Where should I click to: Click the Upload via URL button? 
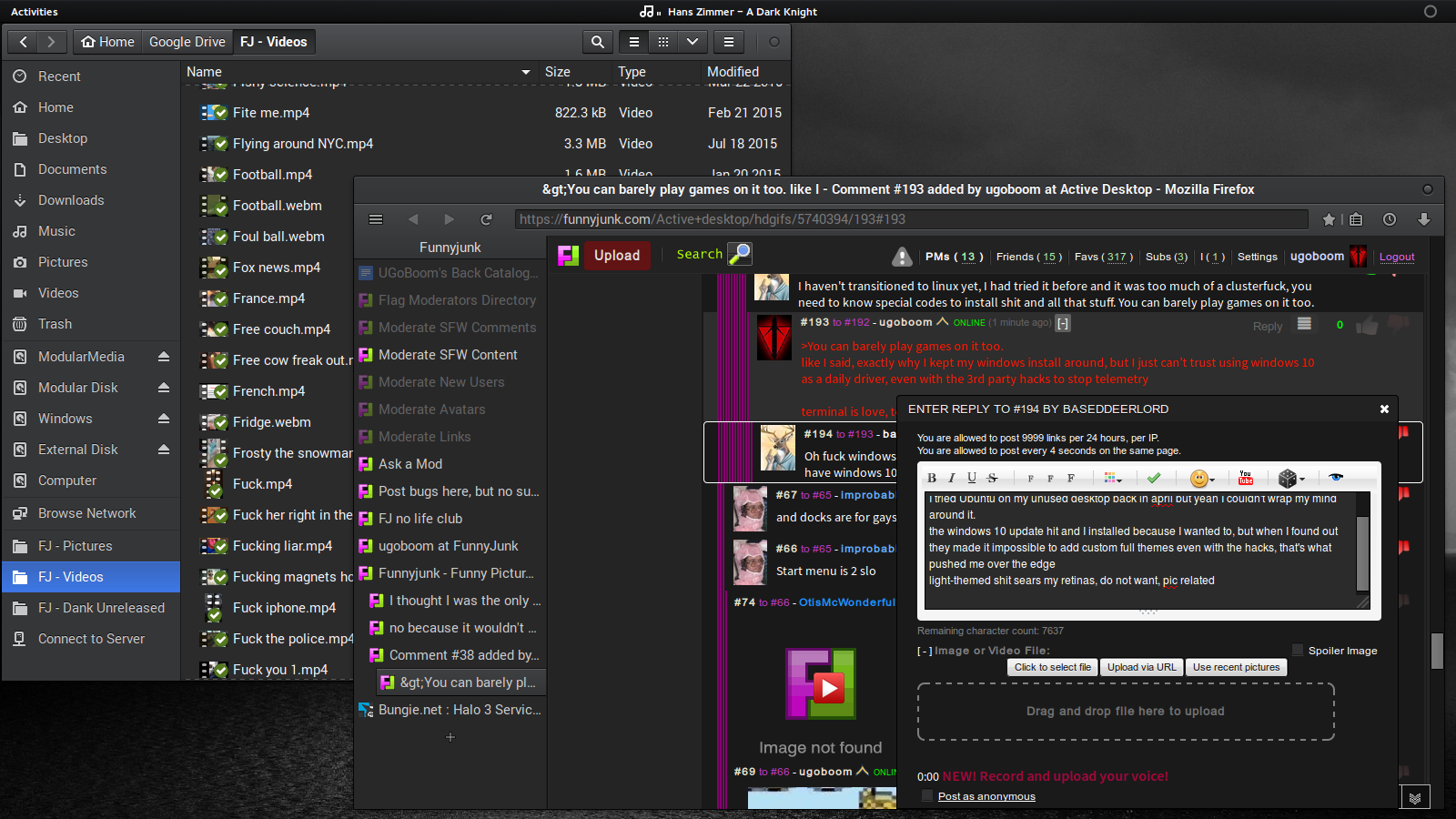coord(1141,667)
